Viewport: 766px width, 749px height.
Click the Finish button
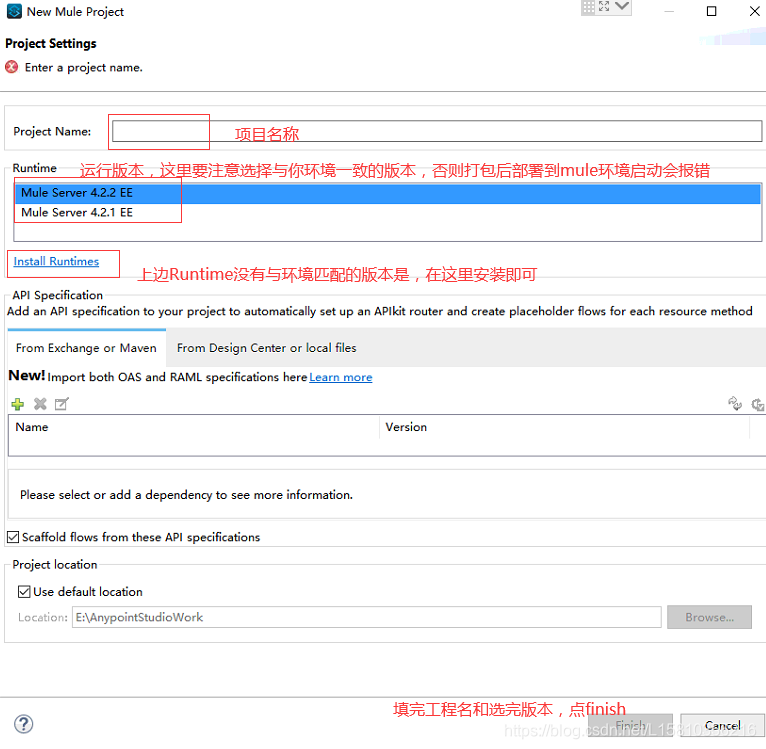pos(630,726)
